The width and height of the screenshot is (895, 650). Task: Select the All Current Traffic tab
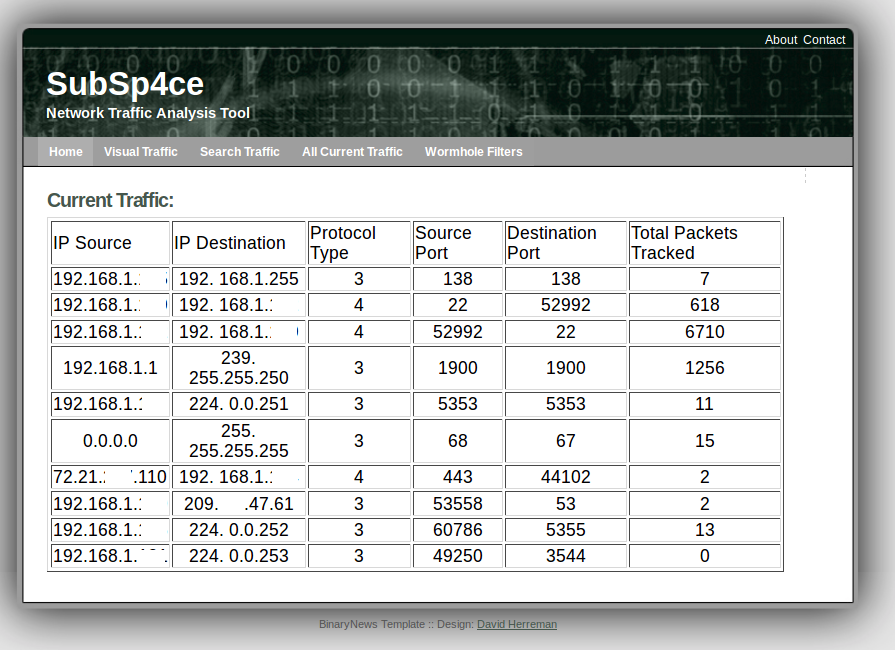pyautogui.click(x=352, y=152)
